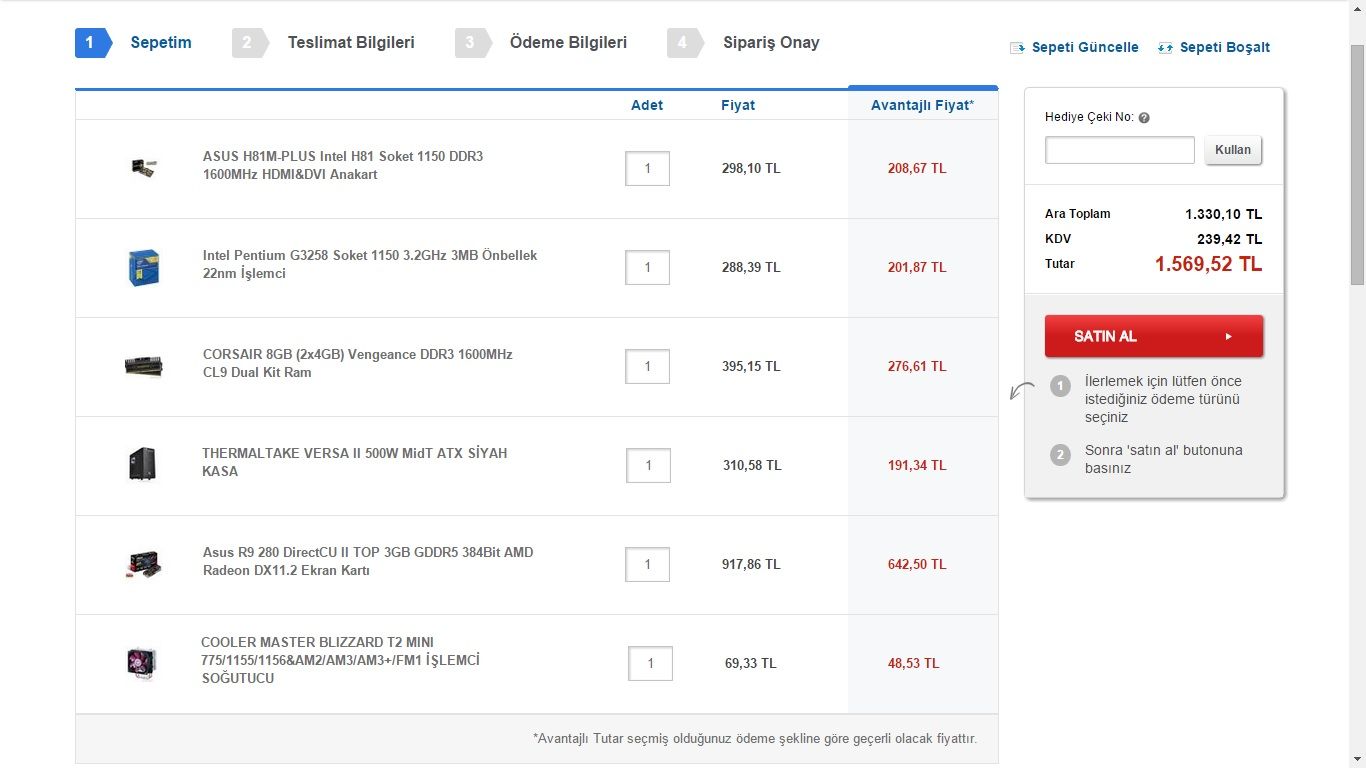Click the Sepeti Boşalt link

[x=1224, y=48]
